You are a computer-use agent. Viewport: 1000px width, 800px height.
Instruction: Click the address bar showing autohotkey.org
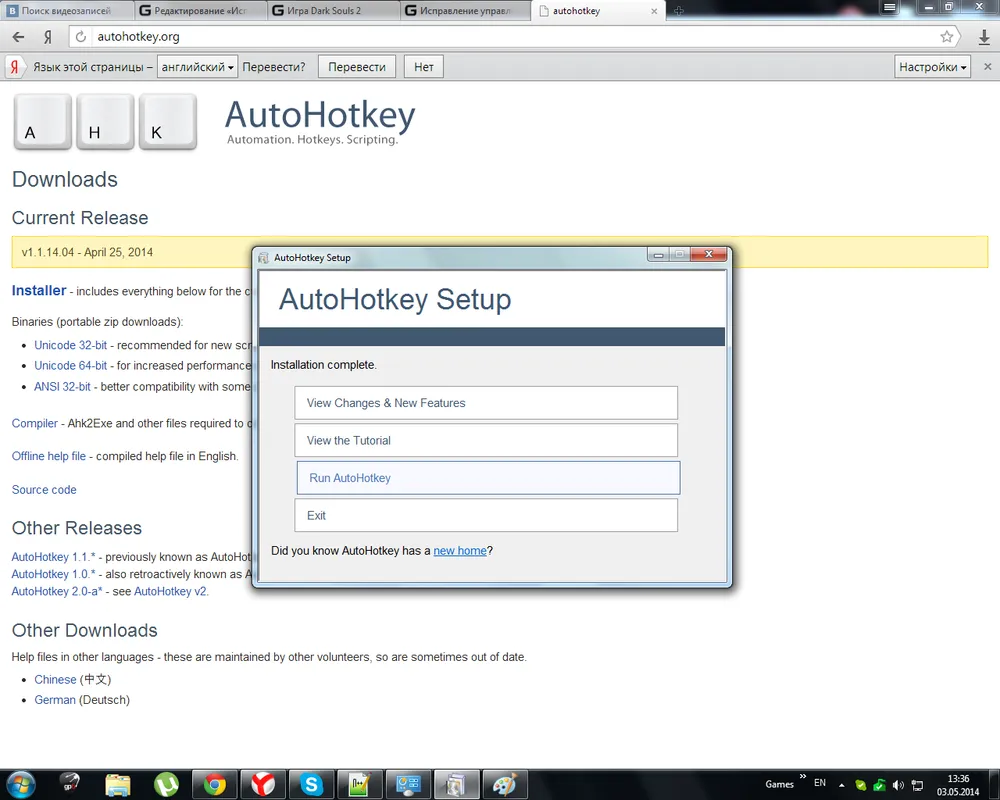(500, 37)
